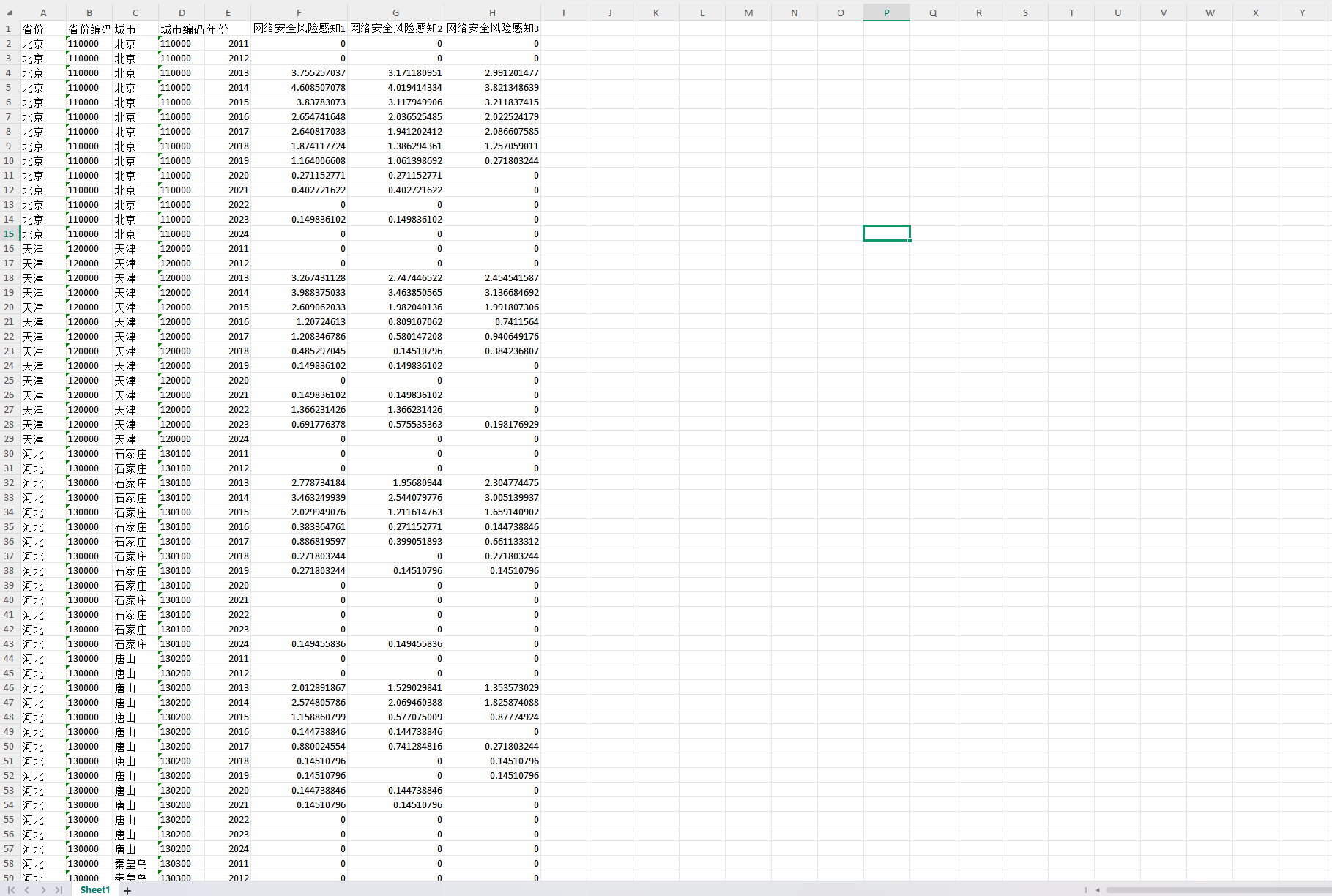This screenshot has width=1332, height=896.
Task: Select column F header
Action: (299, 12)
